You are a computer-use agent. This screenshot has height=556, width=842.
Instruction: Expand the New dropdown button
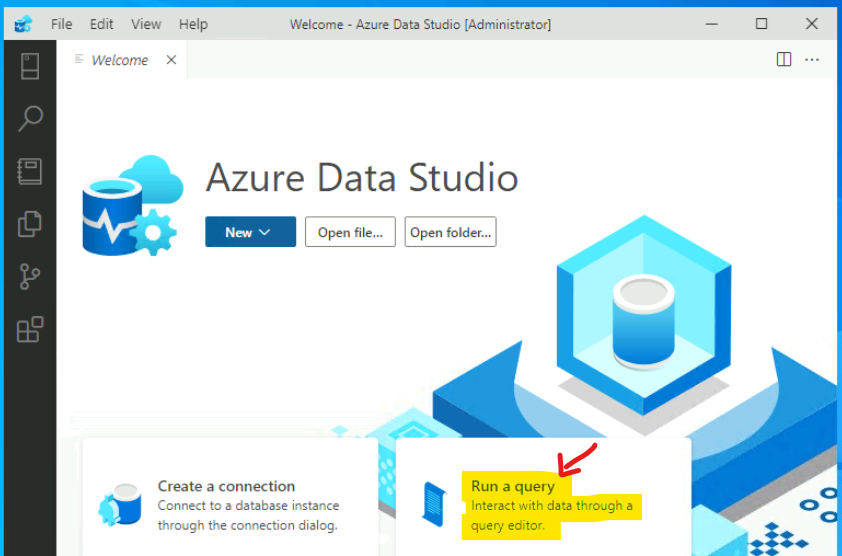click(250, 232)
